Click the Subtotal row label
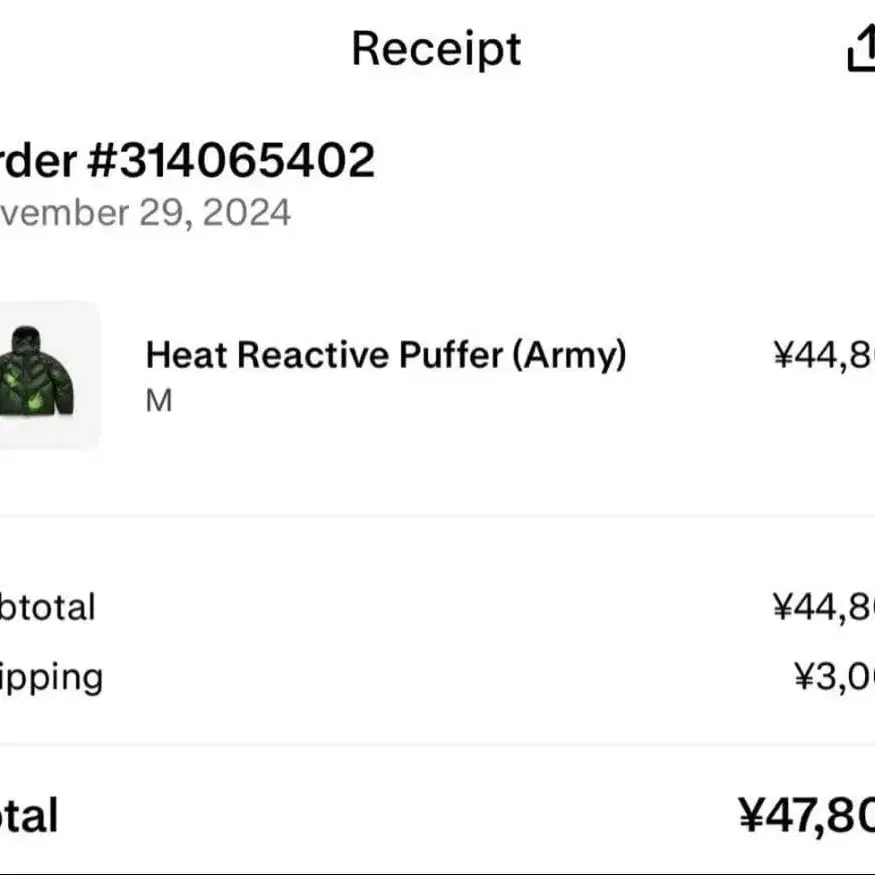Viewport: 875px width, 875px height. 47,607
